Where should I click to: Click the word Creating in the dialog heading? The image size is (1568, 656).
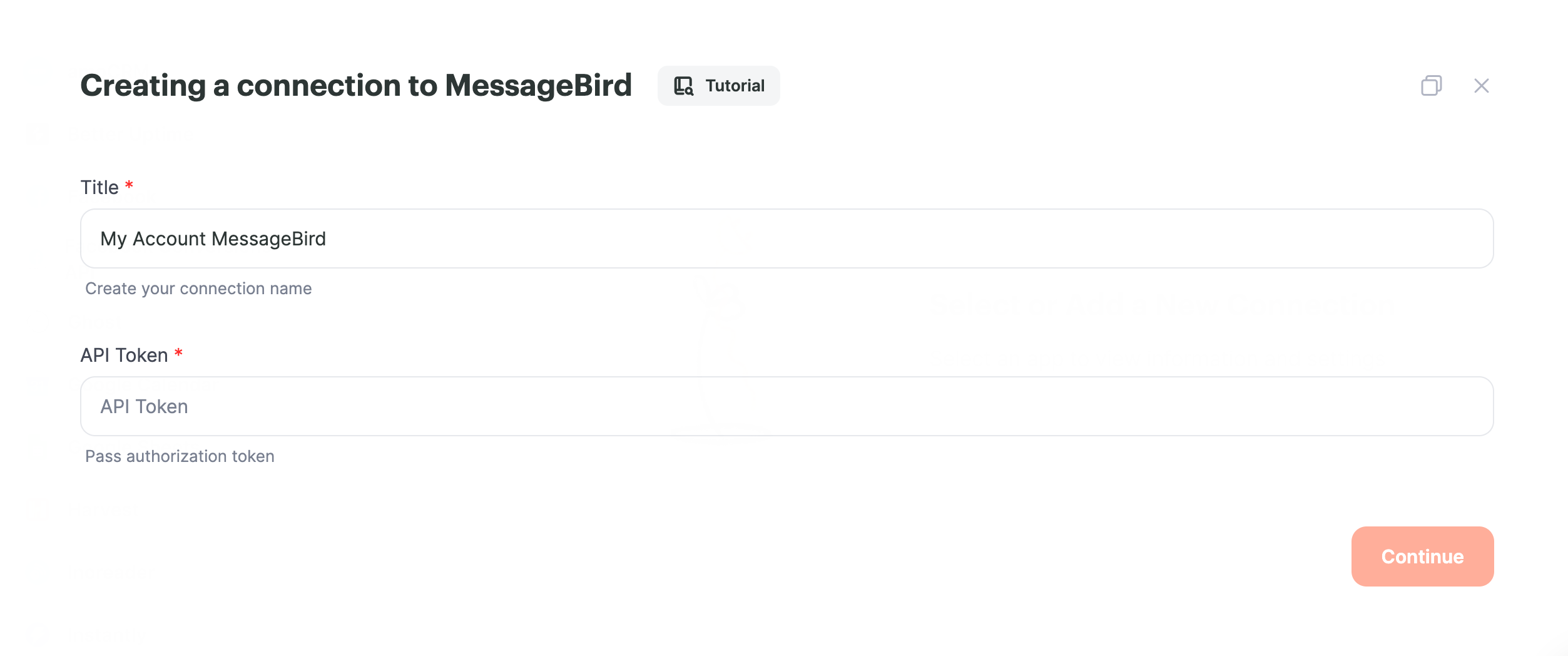click(x=143, y=86)
